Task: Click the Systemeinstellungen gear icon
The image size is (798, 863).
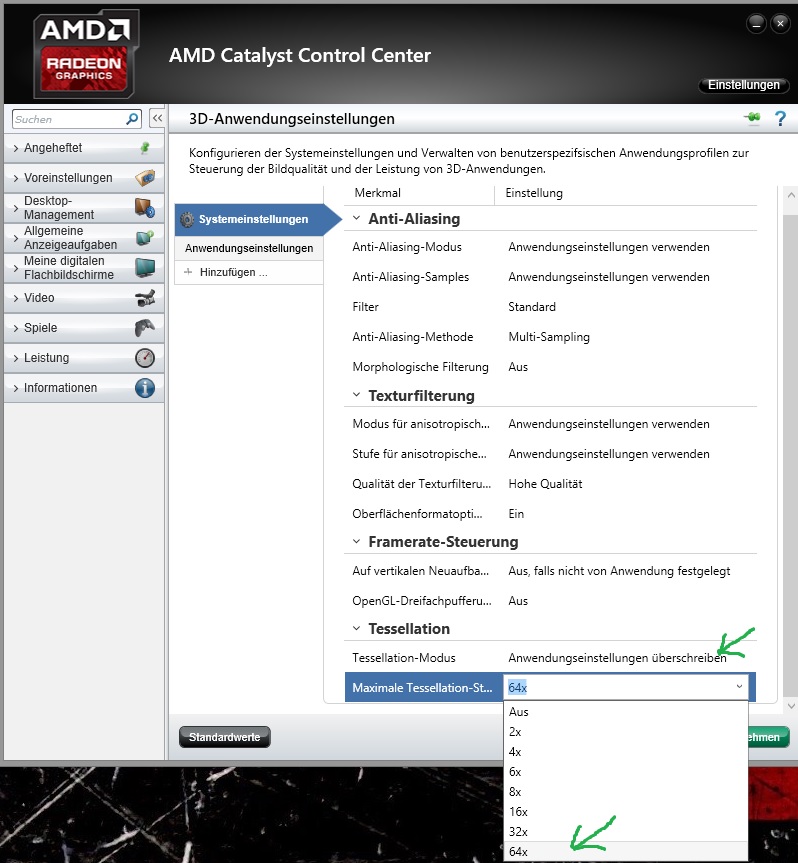Action: 187,219
